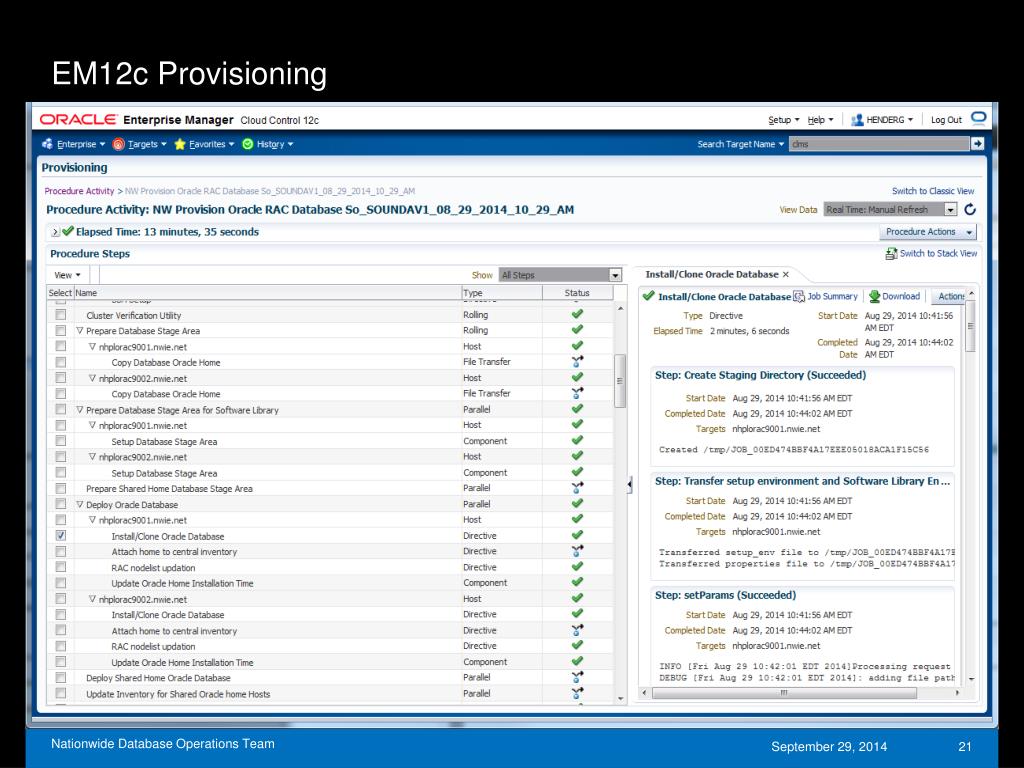Click the Search Target Name input field
1024x768 pixels.
pos(879,144)
